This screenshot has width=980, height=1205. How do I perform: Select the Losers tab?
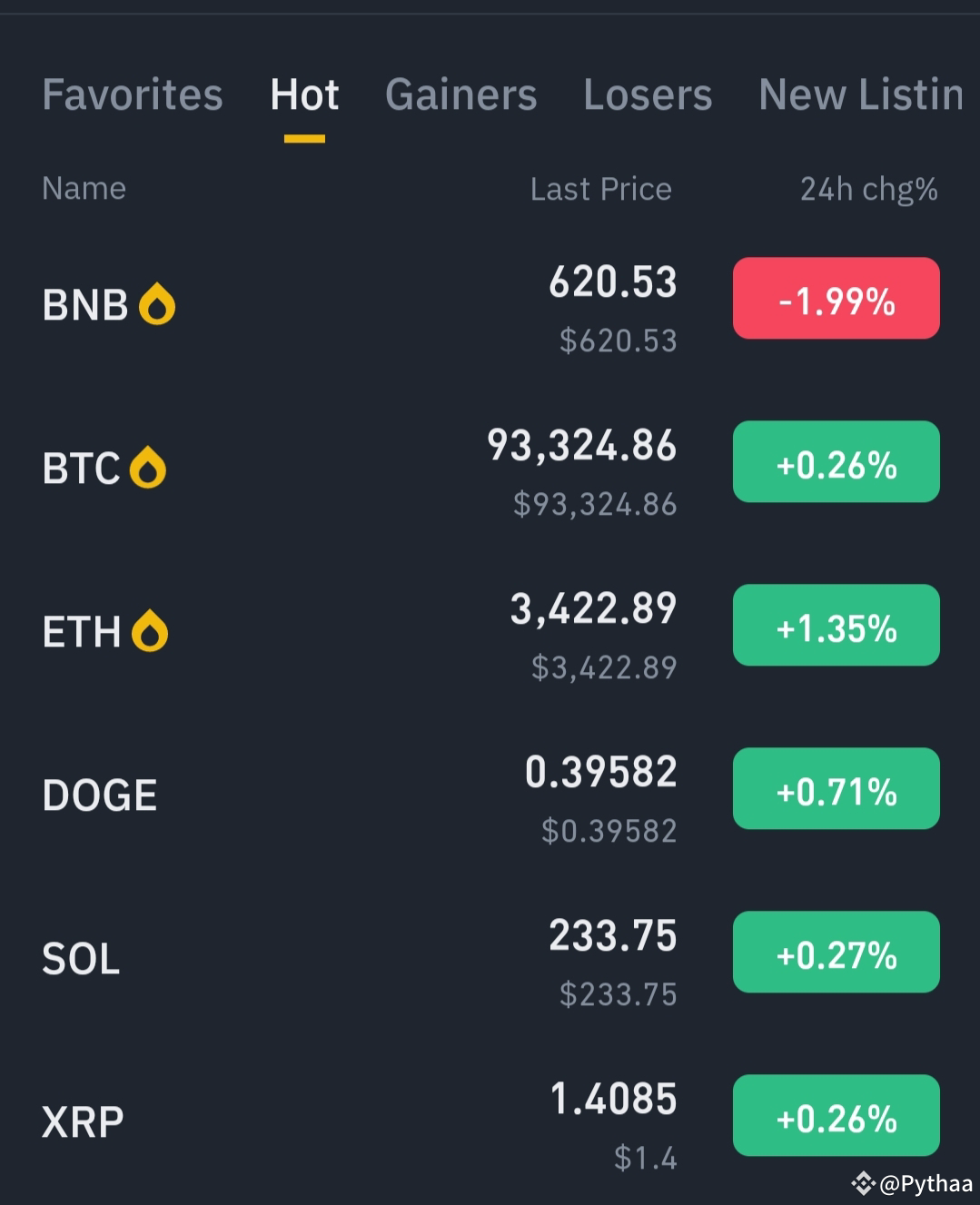pos(648,94)
